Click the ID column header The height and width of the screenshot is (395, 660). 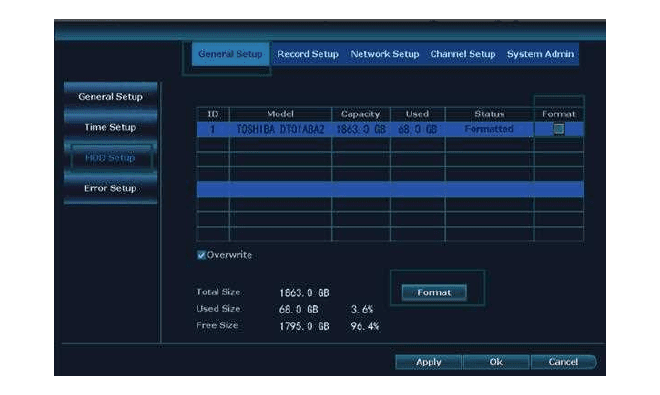213,114
